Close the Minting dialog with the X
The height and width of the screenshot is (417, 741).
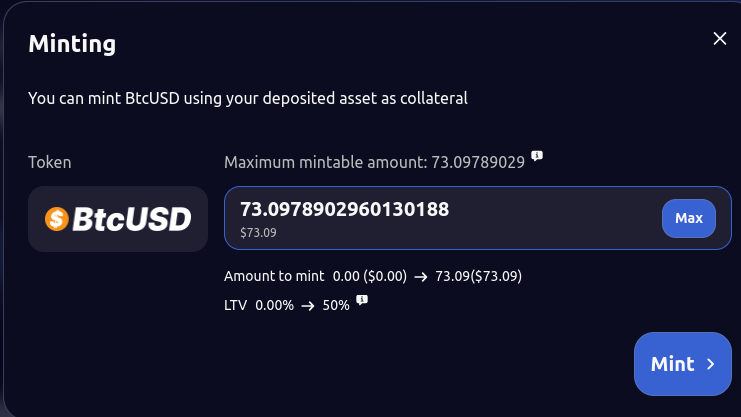(720, 38)
